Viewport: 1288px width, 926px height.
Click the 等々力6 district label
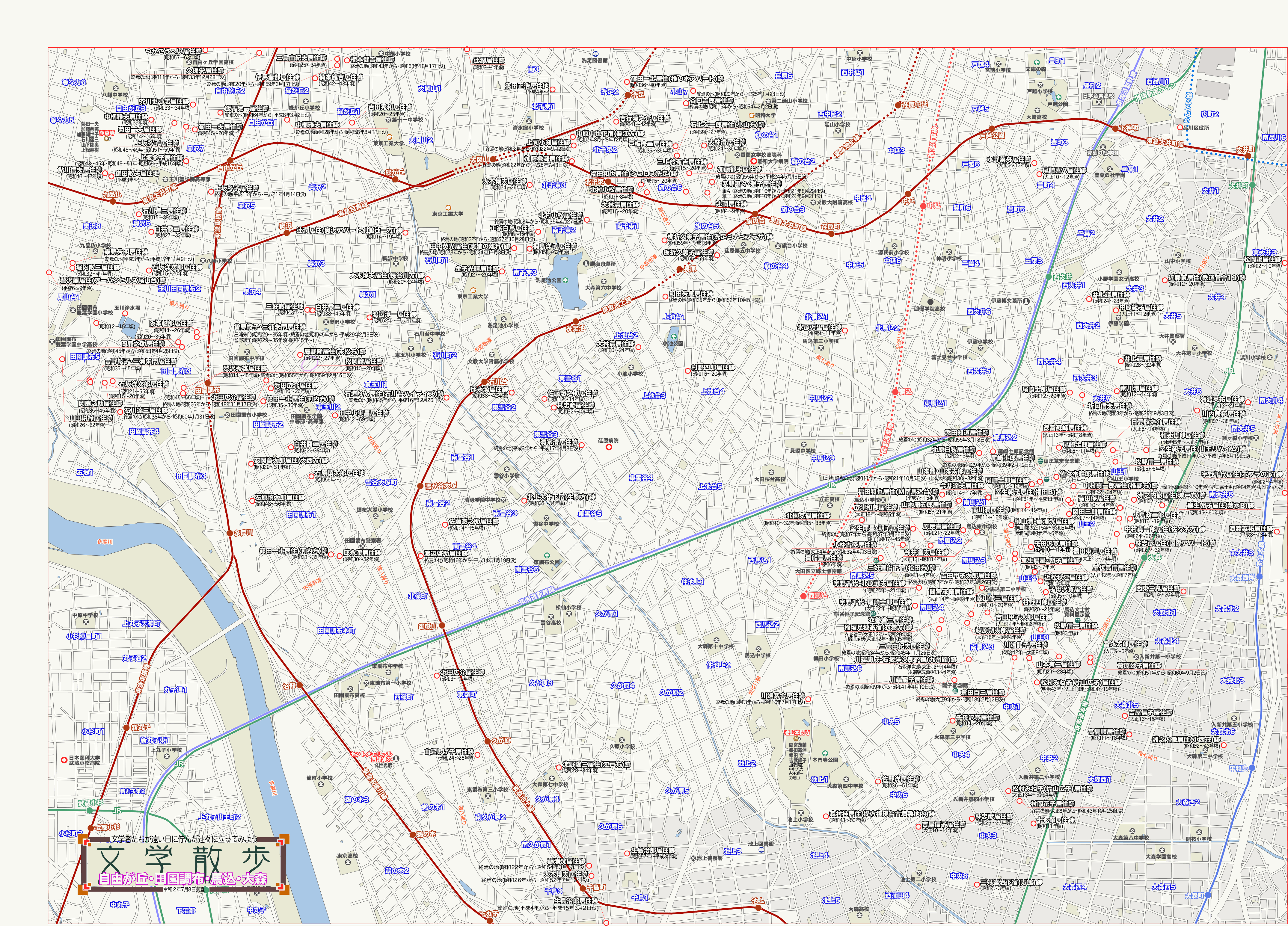pos(74,82)
